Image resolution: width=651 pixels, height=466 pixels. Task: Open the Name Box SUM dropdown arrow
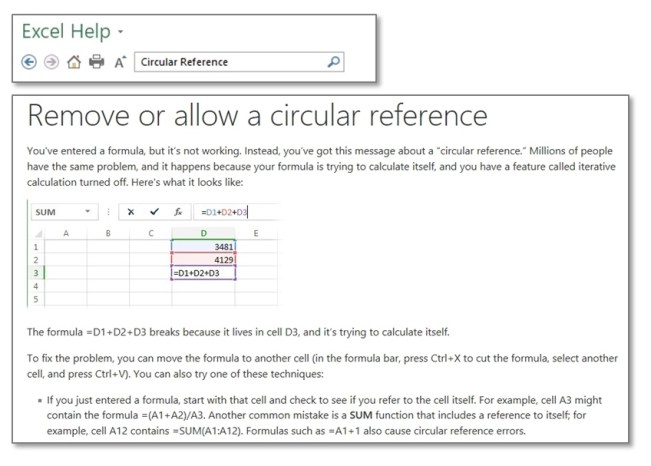pyautogui.click(x=88, y=211)
